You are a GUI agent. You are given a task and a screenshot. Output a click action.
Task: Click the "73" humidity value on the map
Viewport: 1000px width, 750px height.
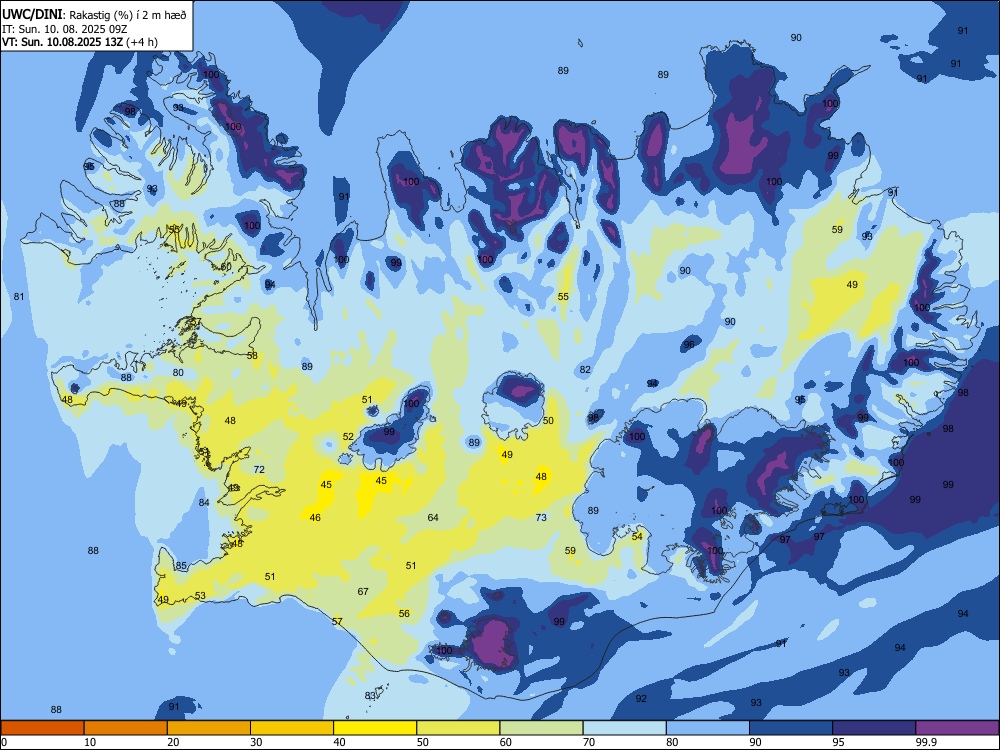[541, 517]
